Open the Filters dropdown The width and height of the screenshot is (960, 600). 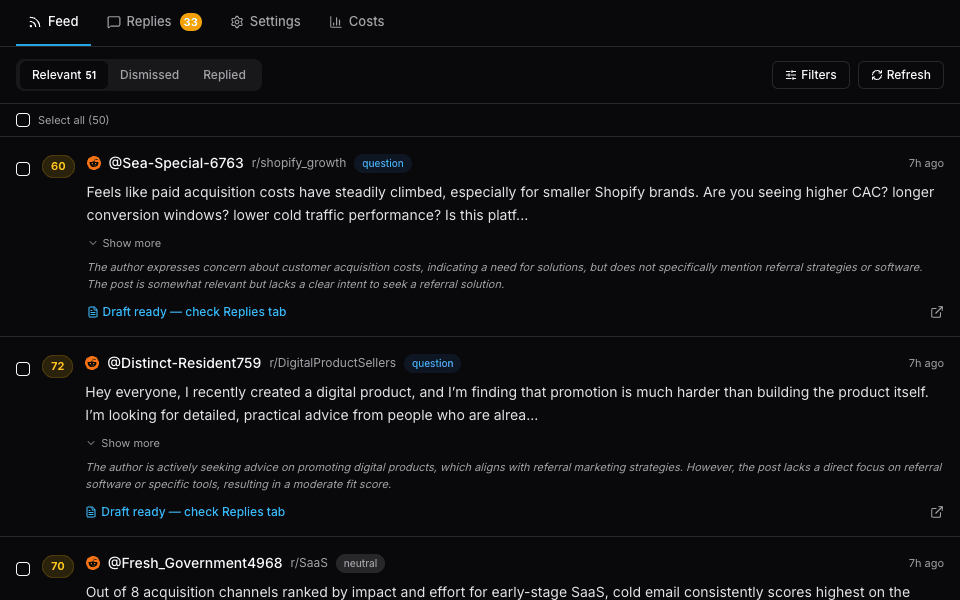click(x=810, y=74)
